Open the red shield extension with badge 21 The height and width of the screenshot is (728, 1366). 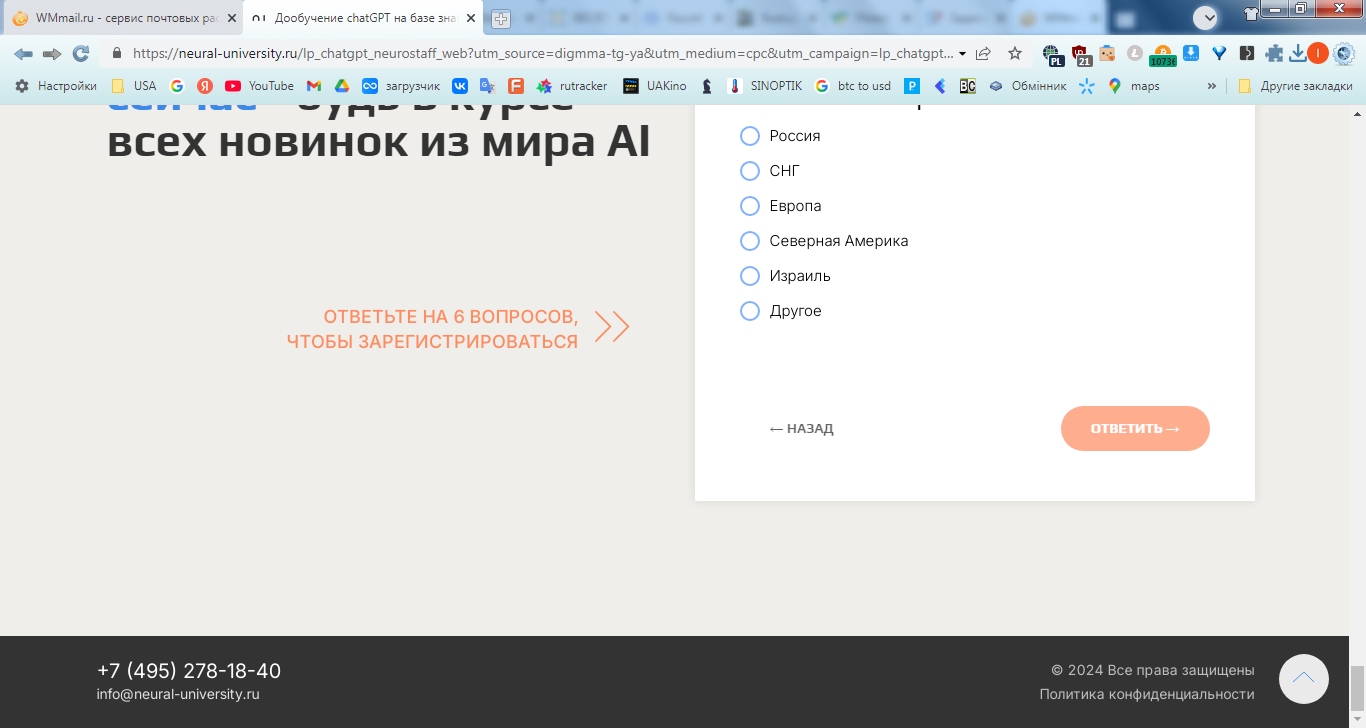point(1081,54)
